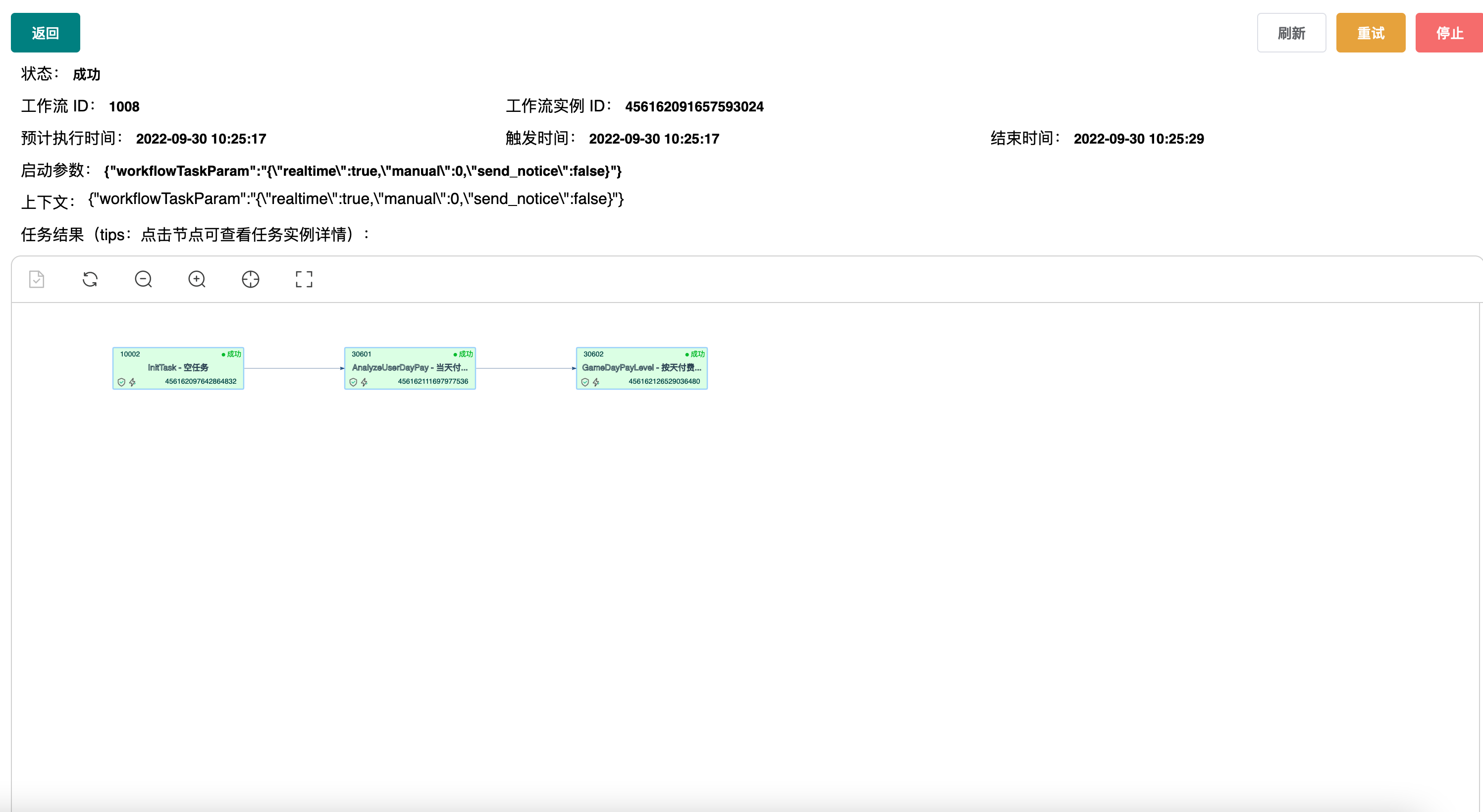Open details of the AnalyzeUserDayPay node
This screenshot has height=812, width=1483.
coord(410,368)
